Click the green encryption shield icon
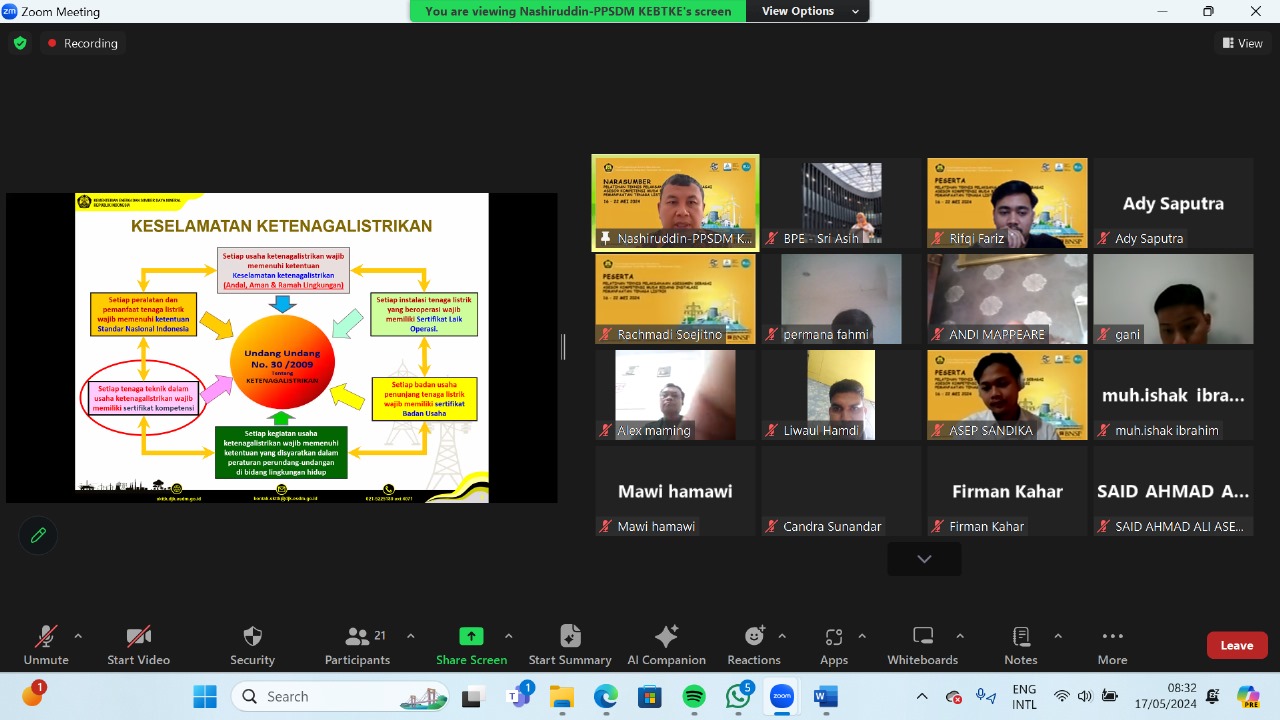This screenshot has width=1280, height=720. pos(20,43)
